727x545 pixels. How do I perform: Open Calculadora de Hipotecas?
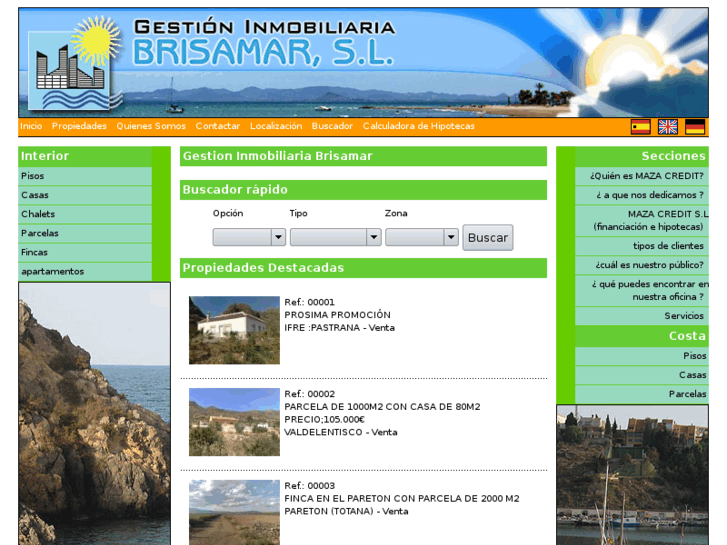[419, 126]
